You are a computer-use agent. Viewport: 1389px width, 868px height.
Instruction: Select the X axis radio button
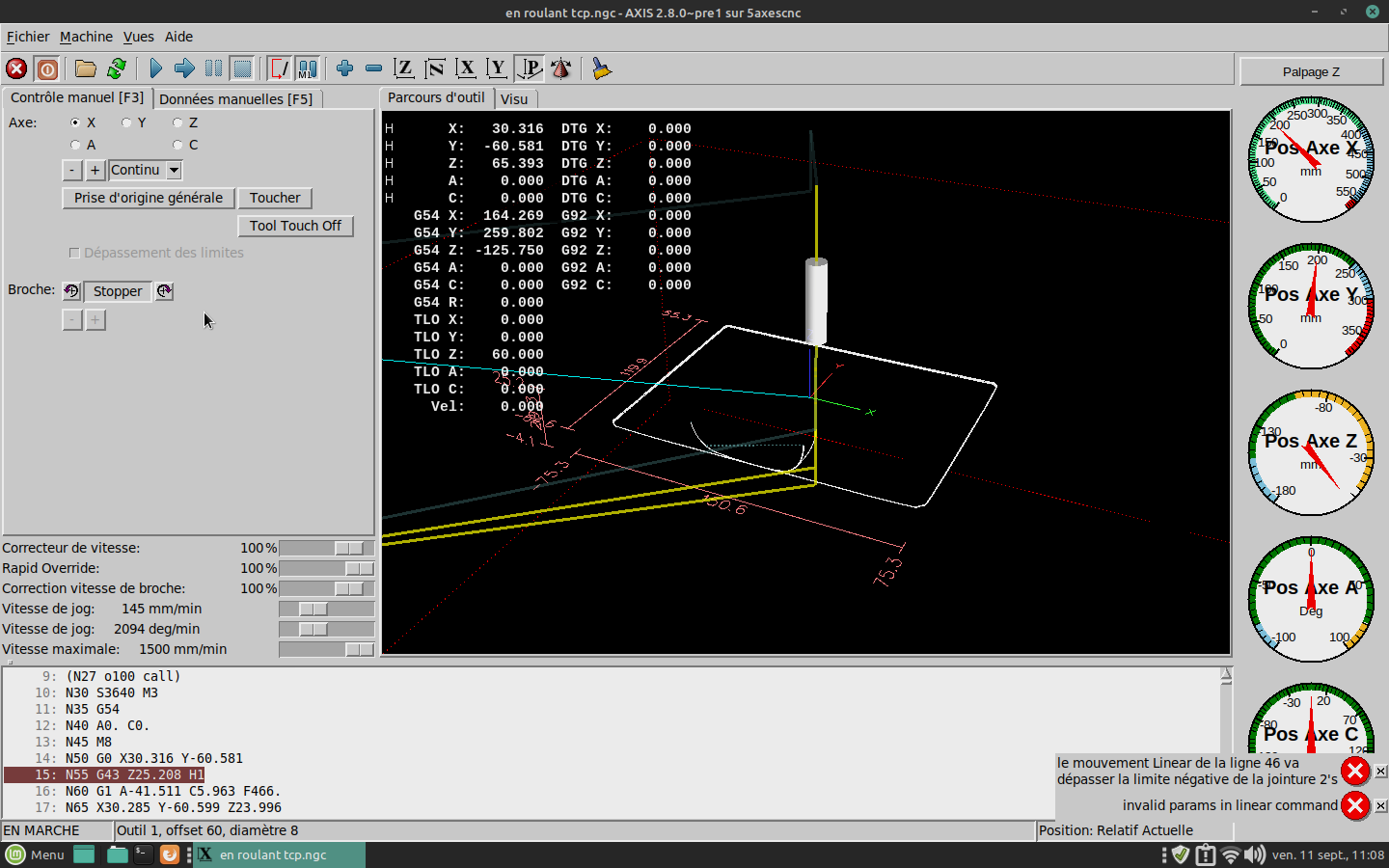click(x=75, y=122)
